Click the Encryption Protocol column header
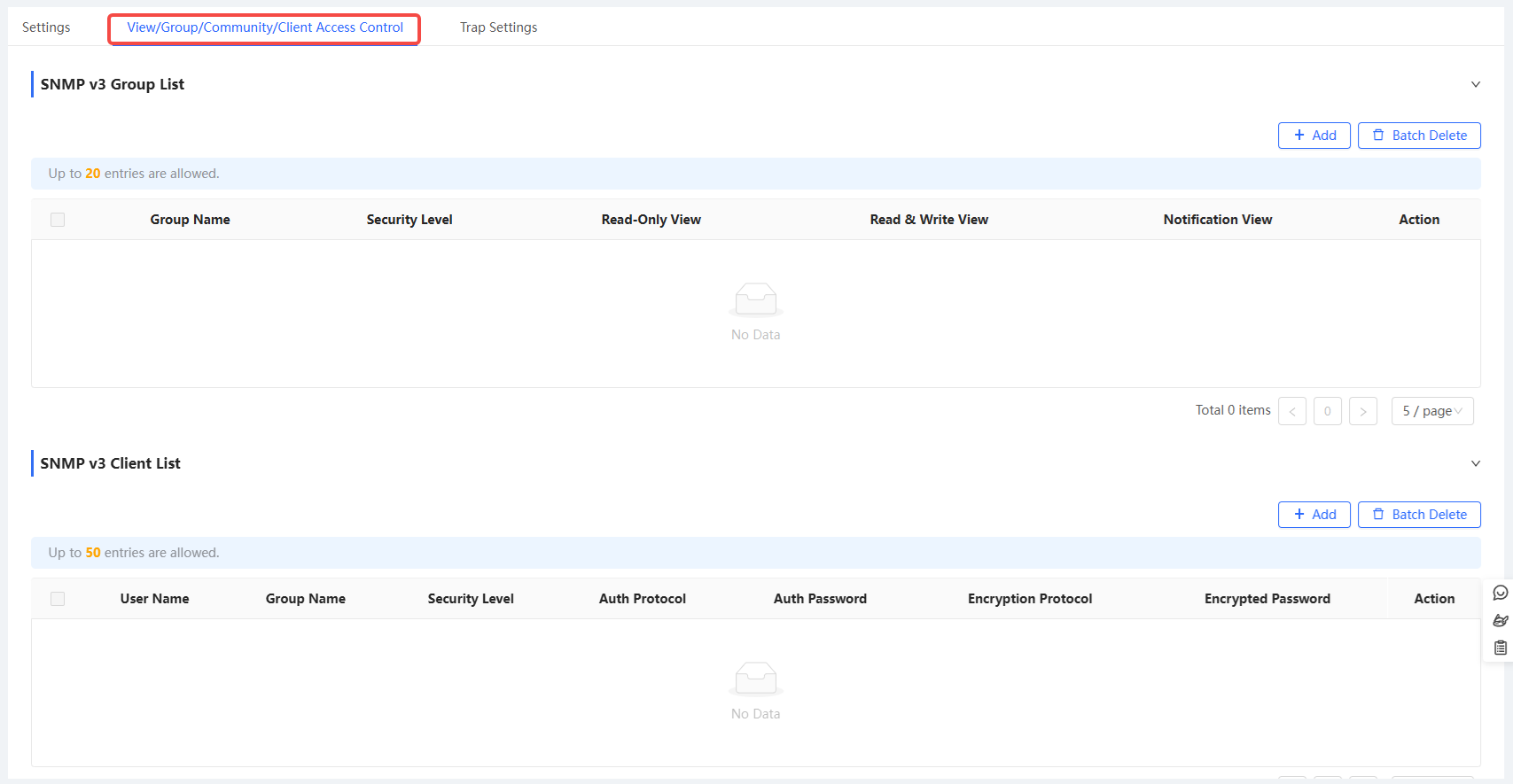 point(1029,599)
